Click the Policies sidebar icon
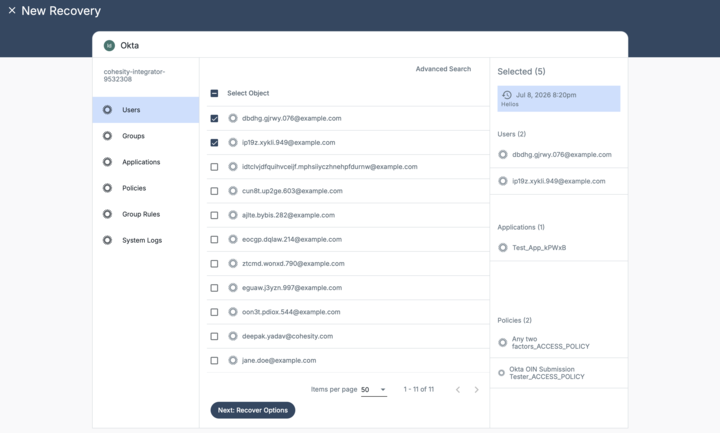720x433 pixels. 107,188
